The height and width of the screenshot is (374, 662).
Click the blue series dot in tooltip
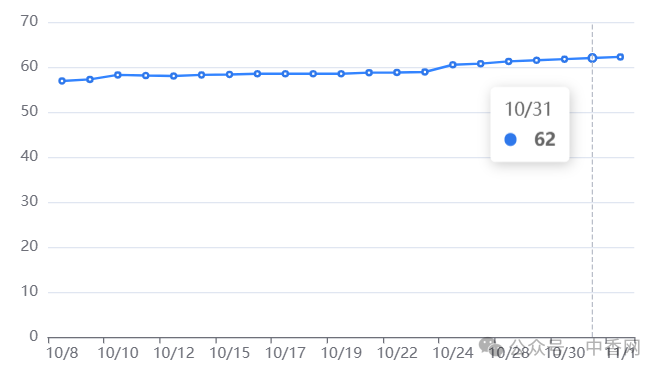pyautogui.click(x=510, y=140)
